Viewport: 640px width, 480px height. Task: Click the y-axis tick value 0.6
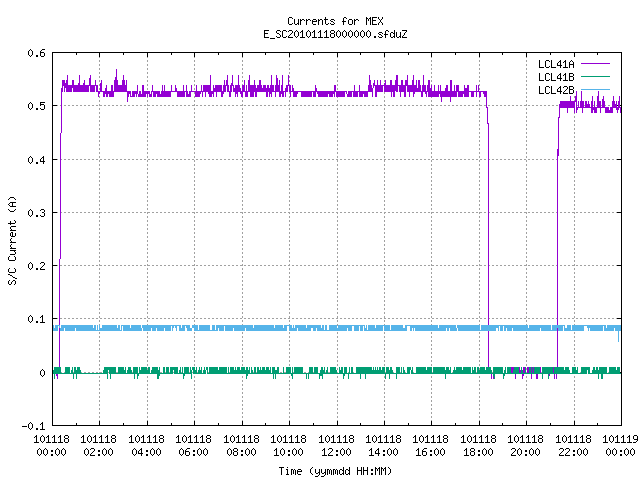click(36, 53)
